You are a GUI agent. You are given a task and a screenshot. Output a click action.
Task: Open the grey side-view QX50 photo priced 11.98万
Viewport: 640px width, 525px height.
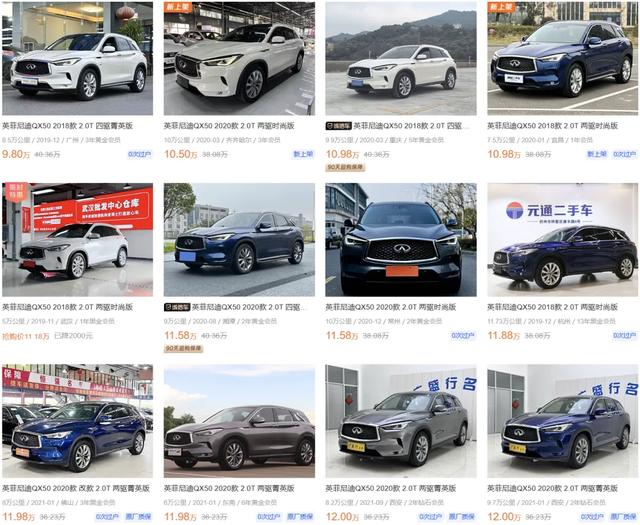tap(239, 421)
